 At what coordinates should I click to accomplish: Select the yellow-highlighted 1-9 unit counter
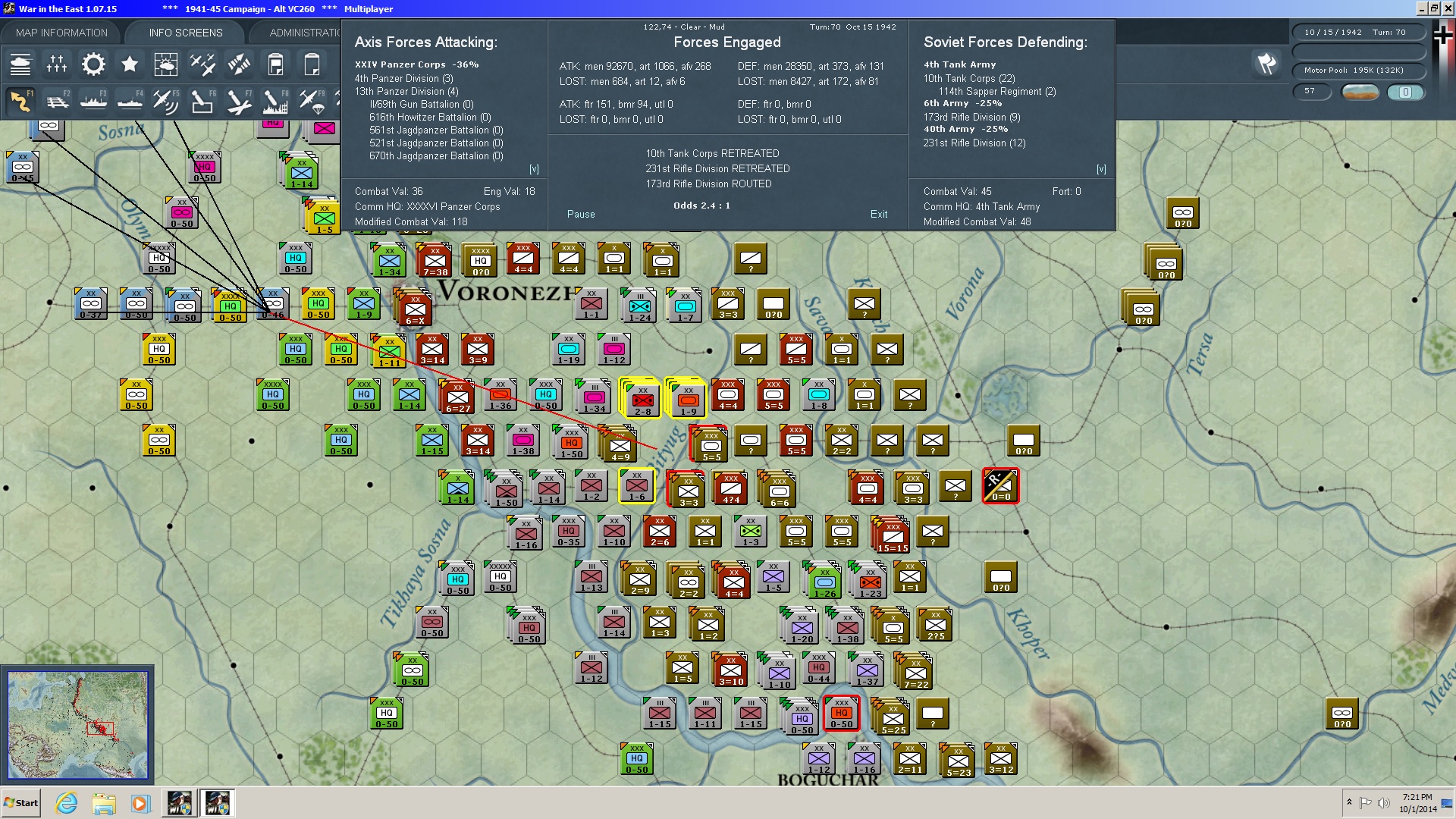(687, 399)
